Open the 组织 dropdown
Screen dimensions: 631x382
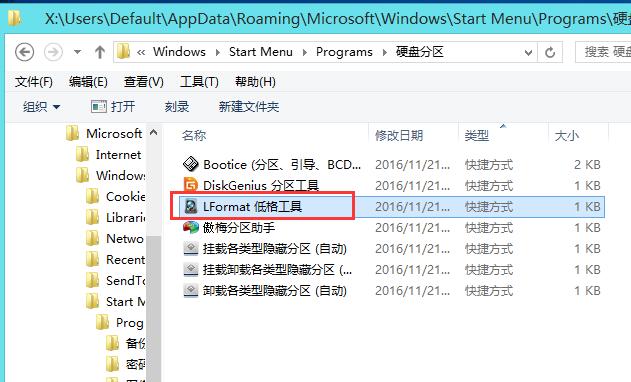[41, 107]
